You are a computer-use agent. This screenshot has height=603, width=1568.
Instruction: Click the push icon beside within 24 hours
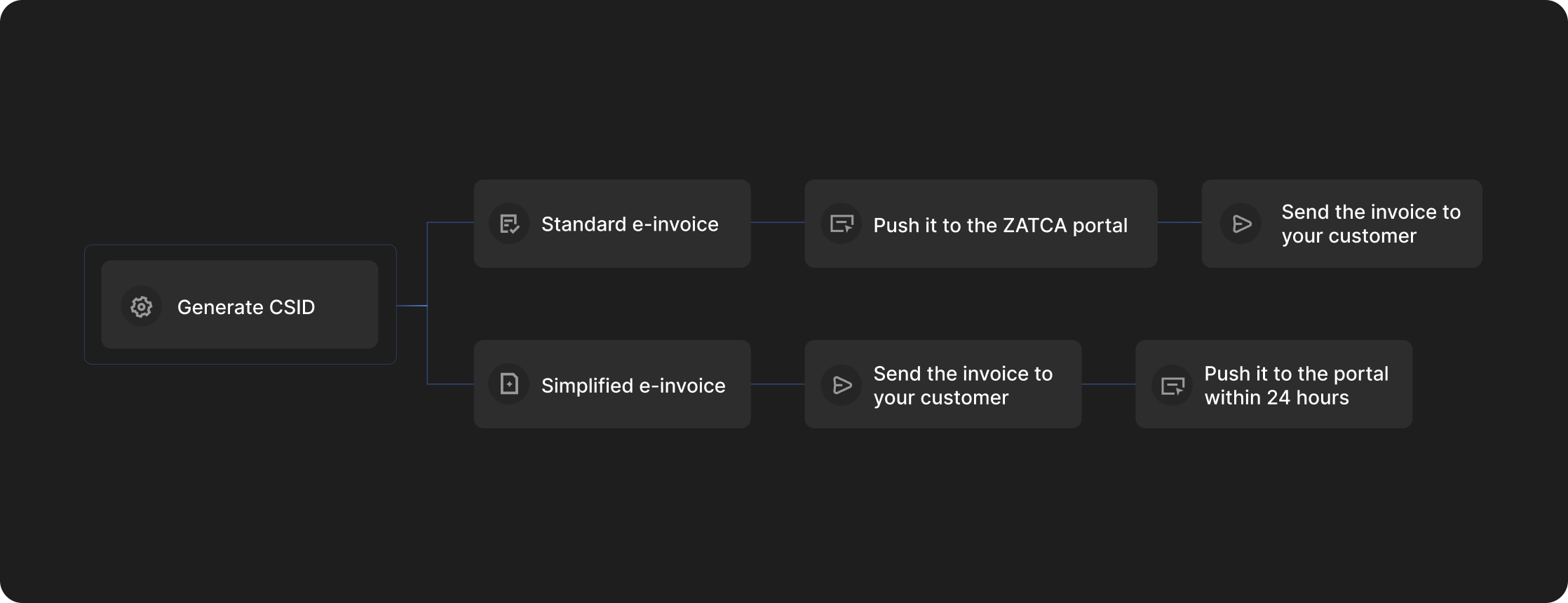1172,385
